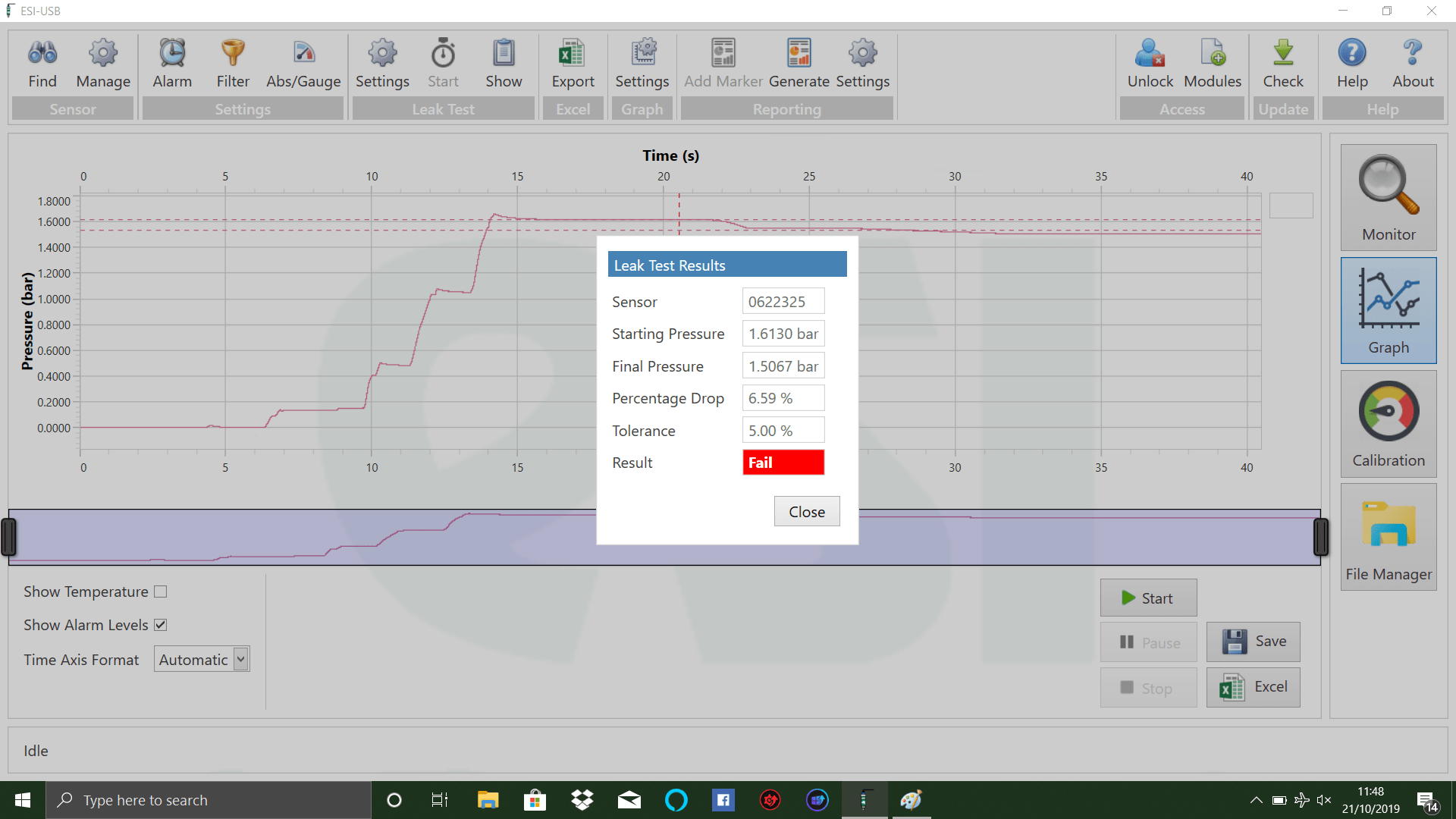The image size is (1456, 819).
Task: Show hidden system tray icons chevron
Action: (x=1256, y=800)
